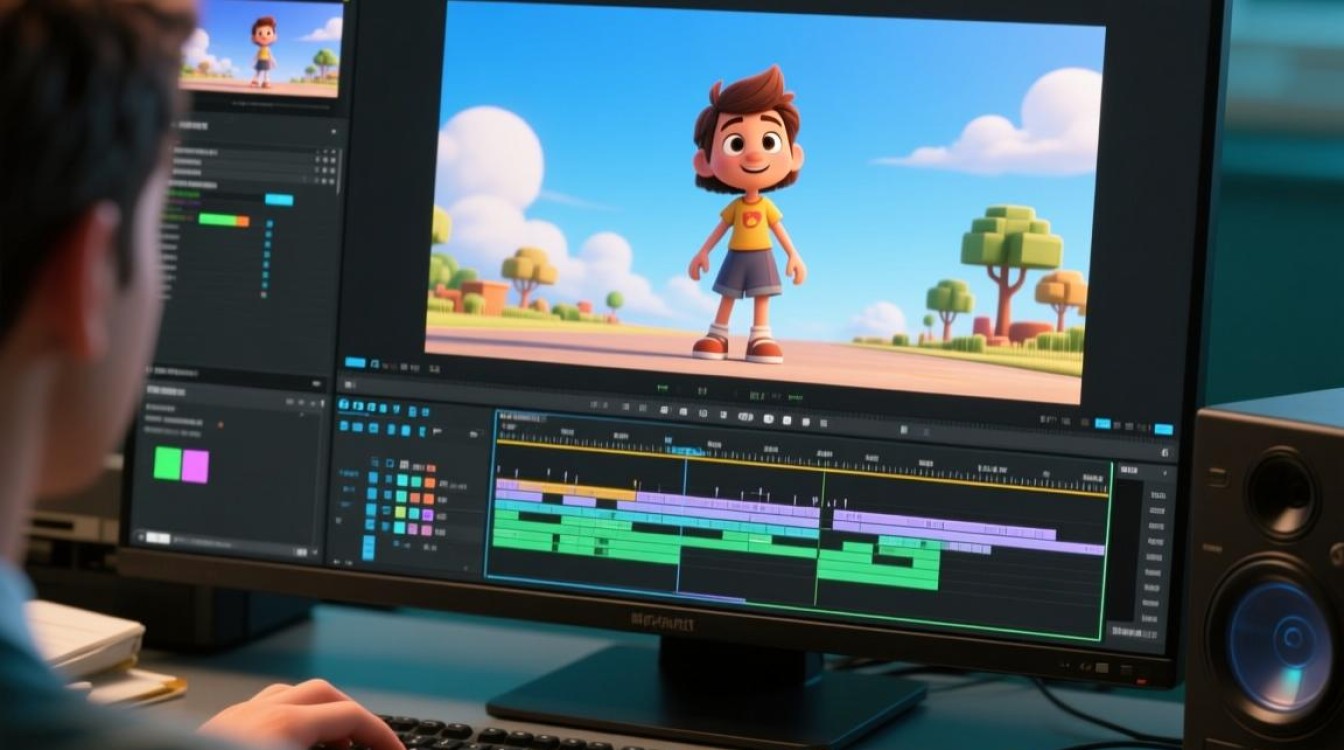Click the blue tab button below the preview's left corner
This screenshot has width=1344, height=750.
(354, 362)
